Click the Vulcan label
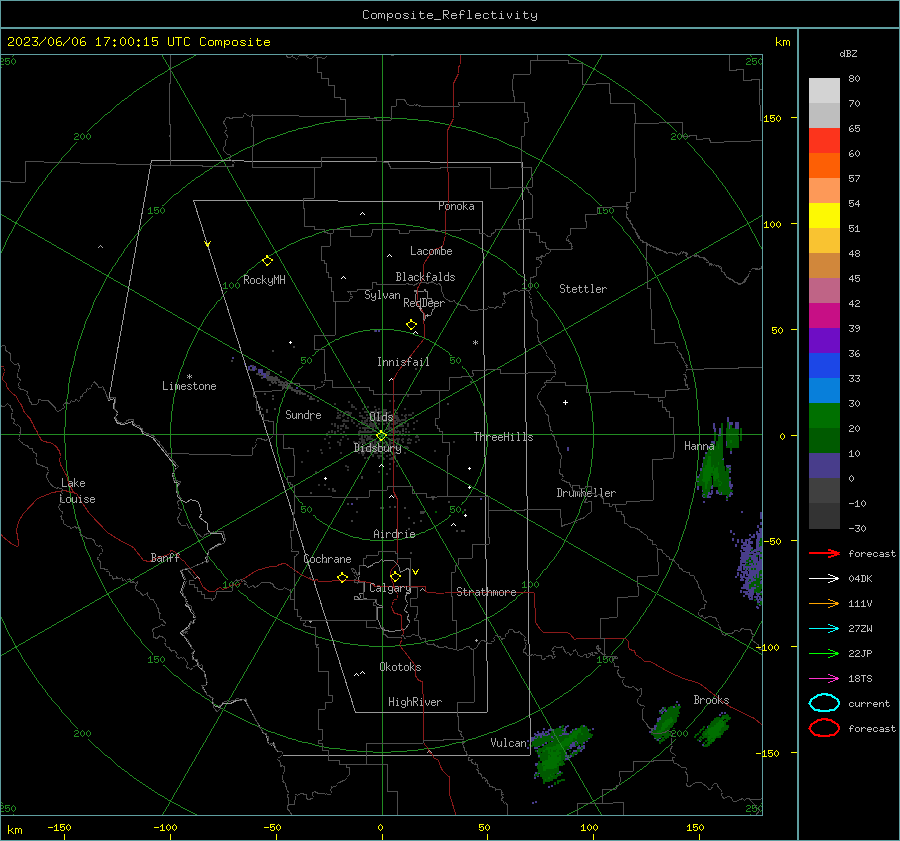This screenshot has width=900, height=841. [x=508, y=743]
